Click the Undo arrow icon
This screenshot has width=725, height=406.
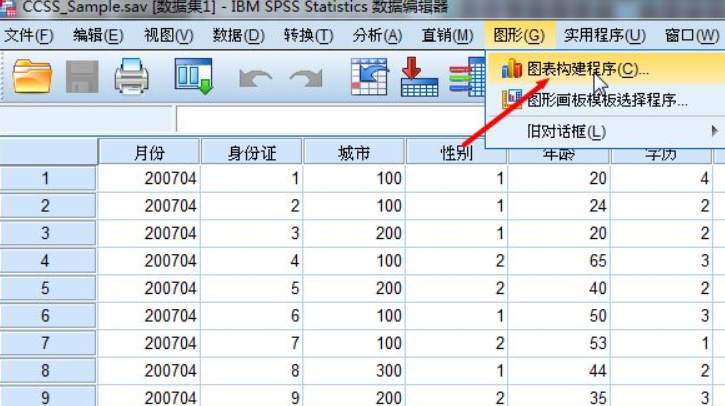pyautogui.click(x=255, y=78)
